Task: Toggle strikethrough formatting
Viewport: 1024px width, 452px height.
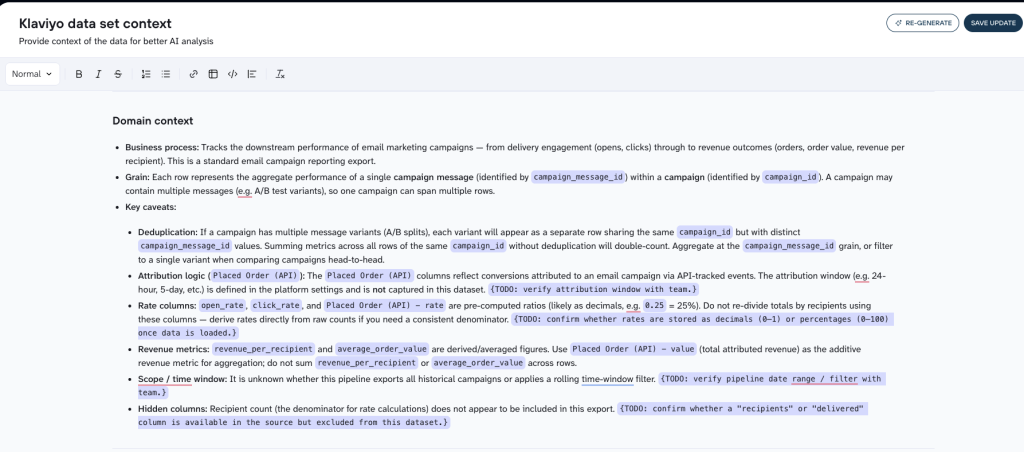Action: click(118, 74)
